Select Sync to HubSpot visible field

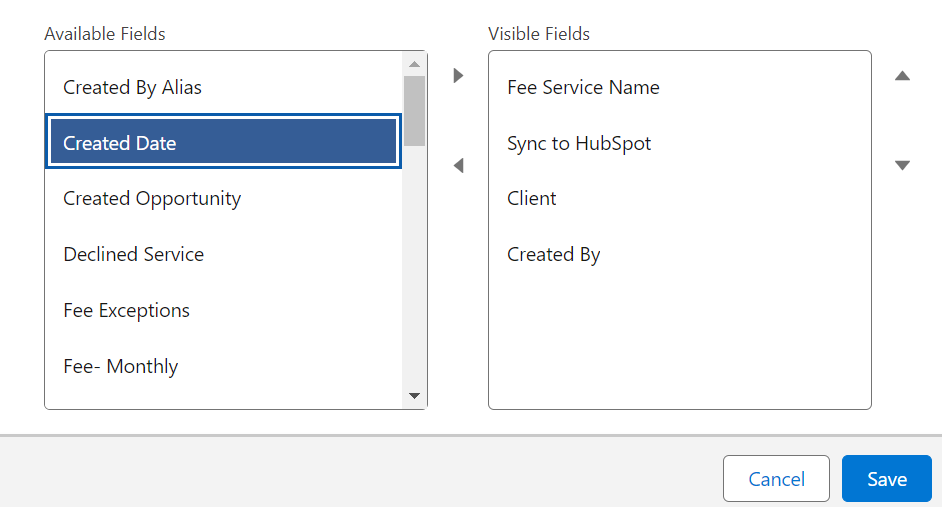coord(679,143)
